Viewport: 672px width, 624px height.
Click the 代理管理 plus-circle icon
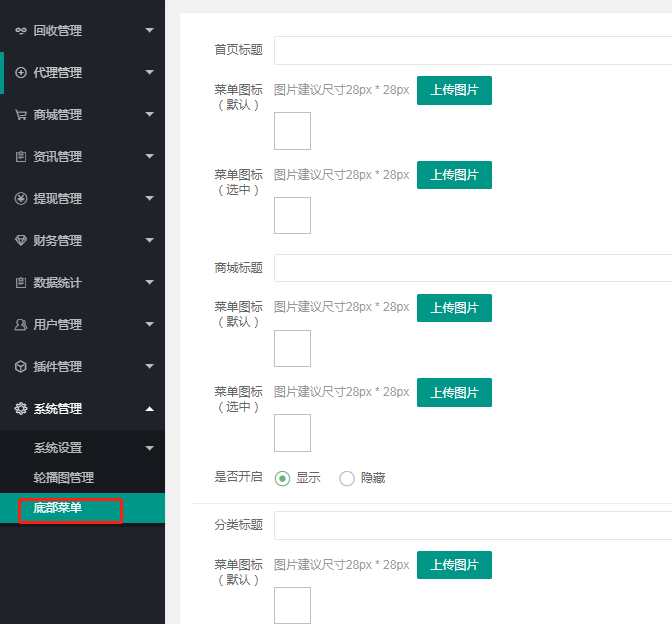(21, 72)
